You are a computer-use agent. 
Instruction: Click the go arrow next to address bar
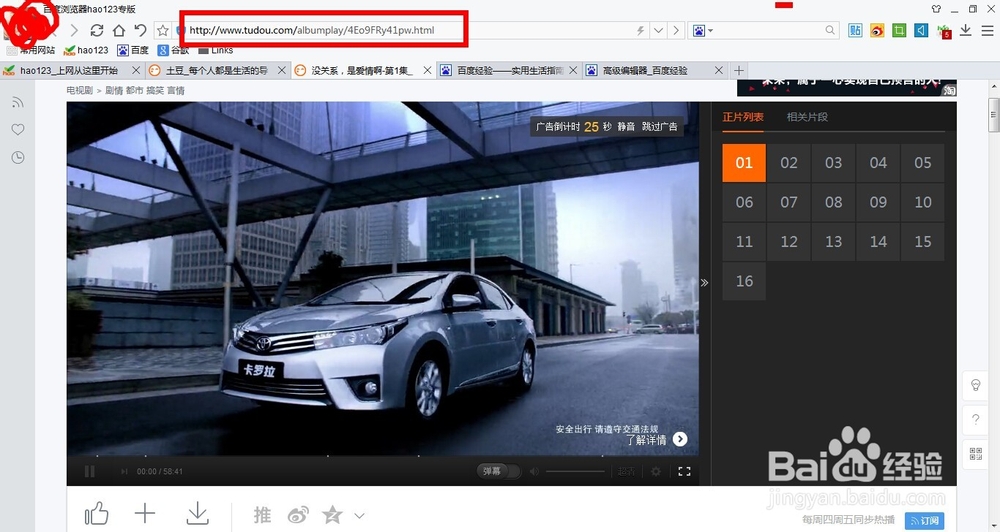(676, 30)
